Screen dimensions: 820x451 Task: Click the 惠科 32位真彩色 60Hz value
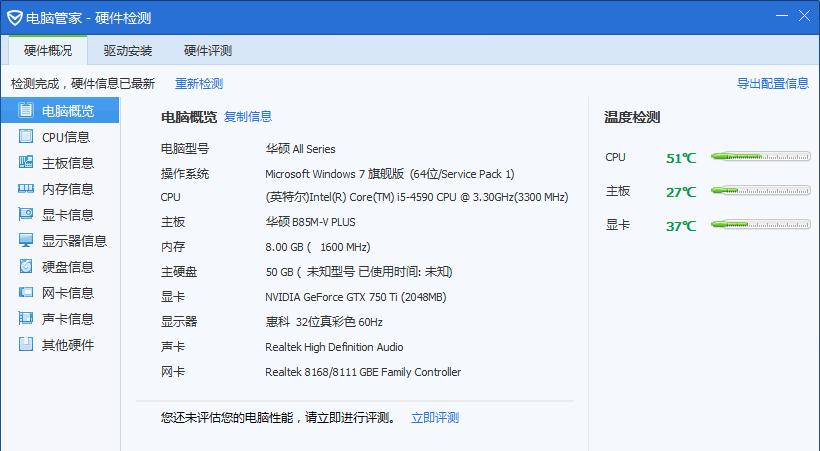click(x=324, y=322)
